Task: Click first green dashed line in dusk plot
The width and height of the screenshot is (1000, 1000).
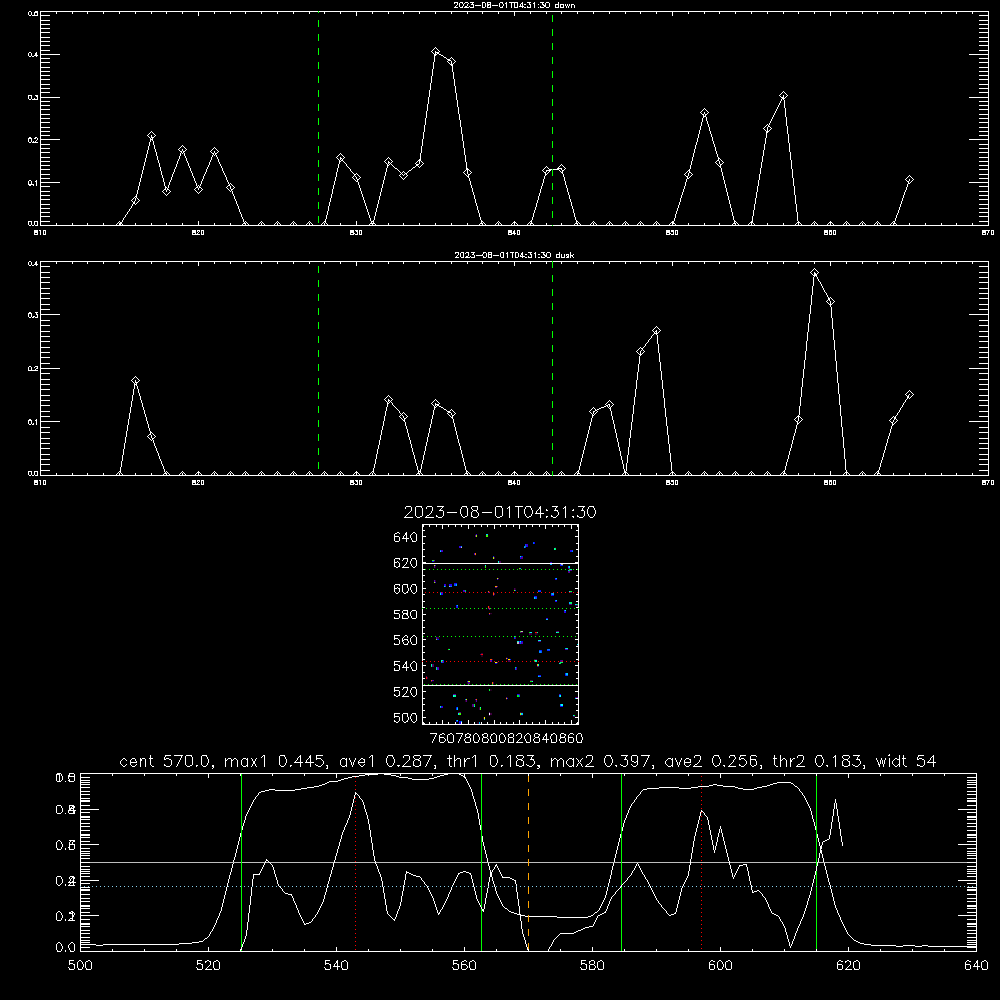Action: click(x=318, y=368)
